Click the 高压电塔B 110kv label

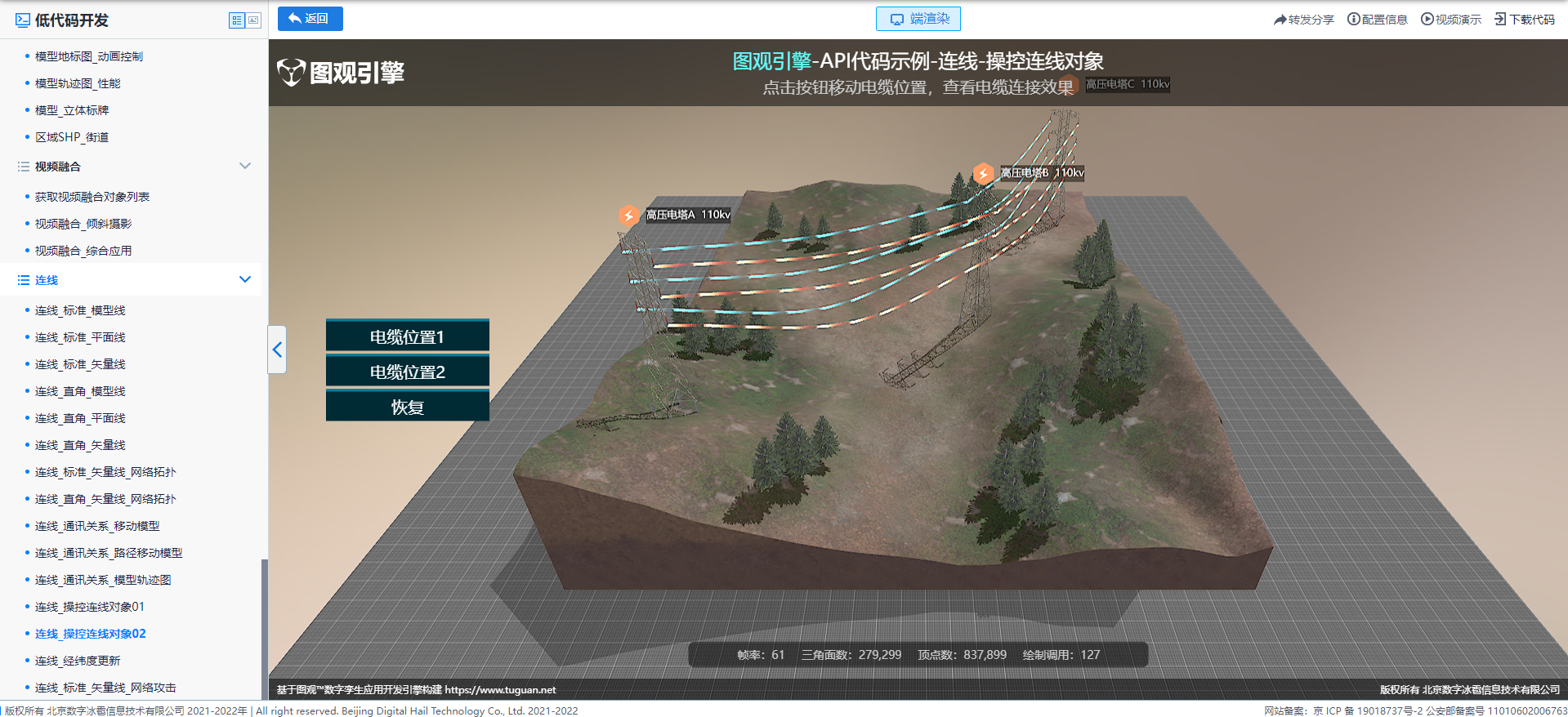pyautogui.click(x=1042, y=172)
